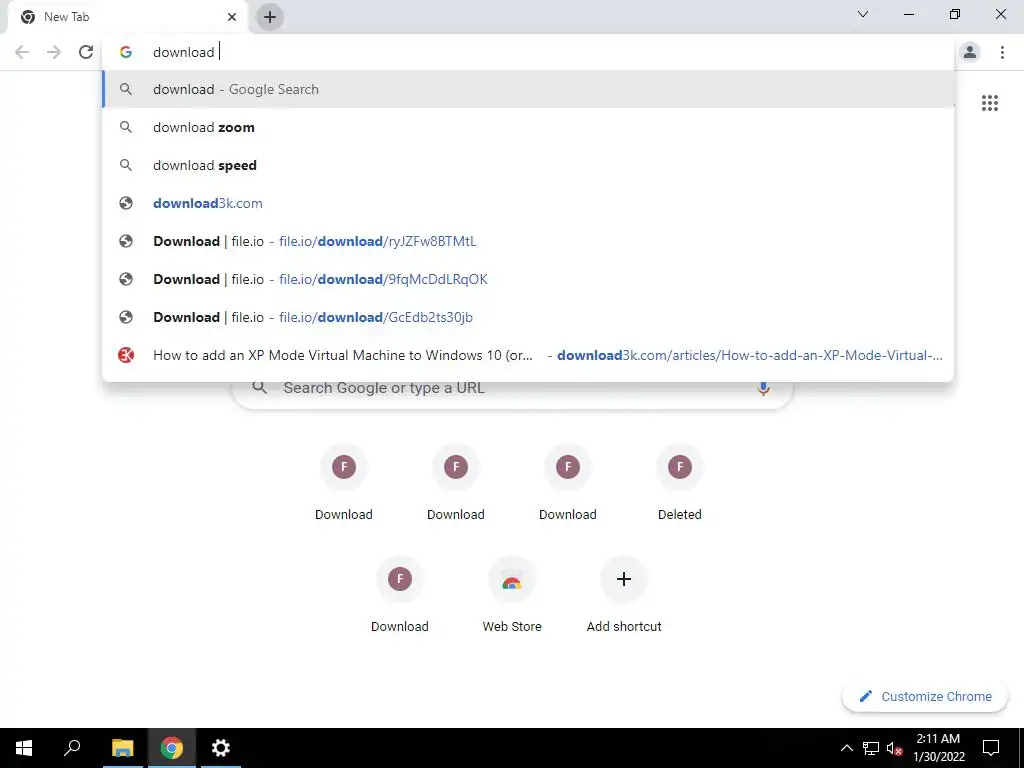Viewport: 1024px width, 768px height.
Task: Open a new tab with plus button
Action: (270, 17)
